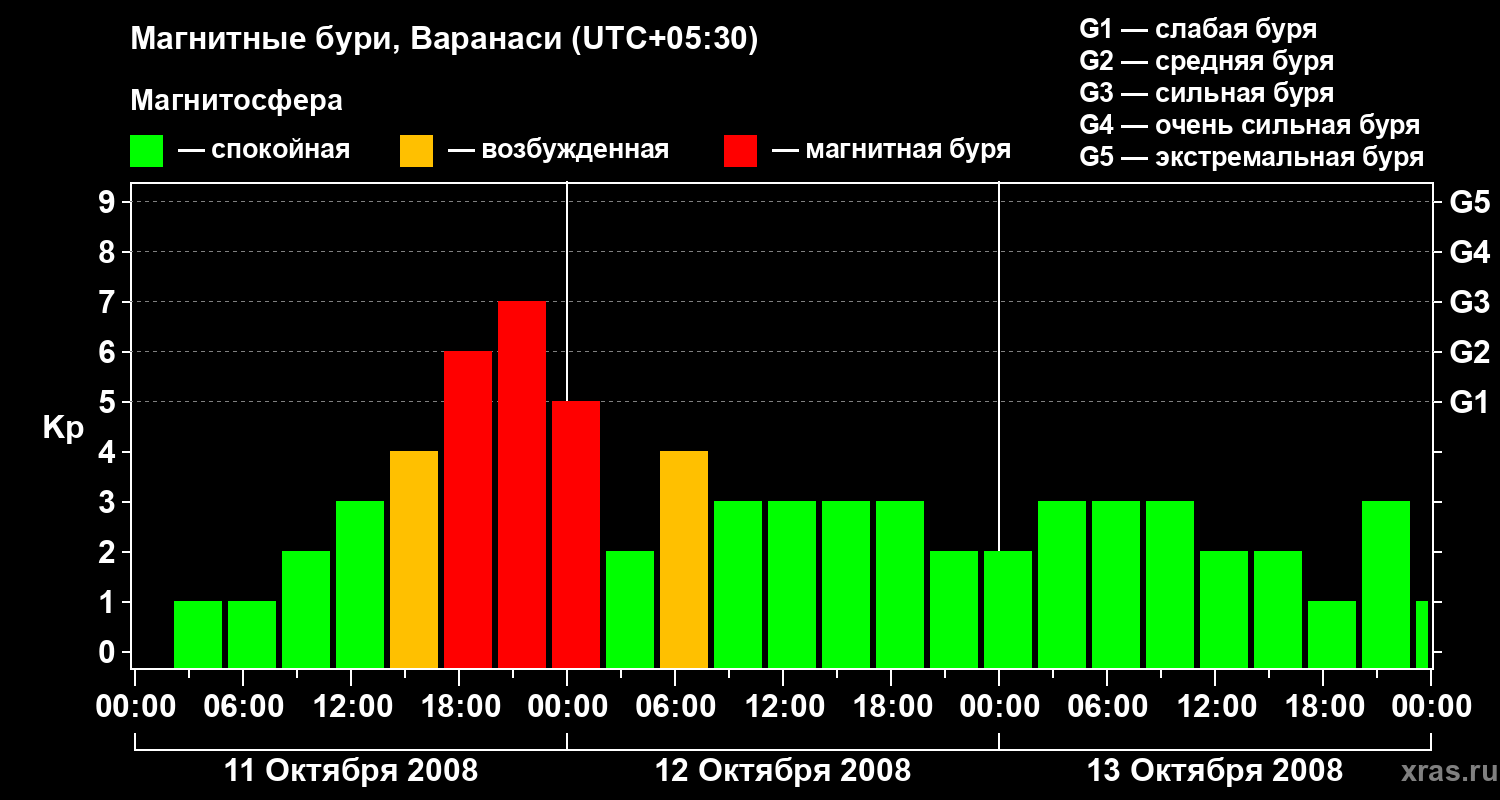This screenshot has height=800, width=1500.
Task: Click the G2 label on the right axis
Action: click(1469, 352)
